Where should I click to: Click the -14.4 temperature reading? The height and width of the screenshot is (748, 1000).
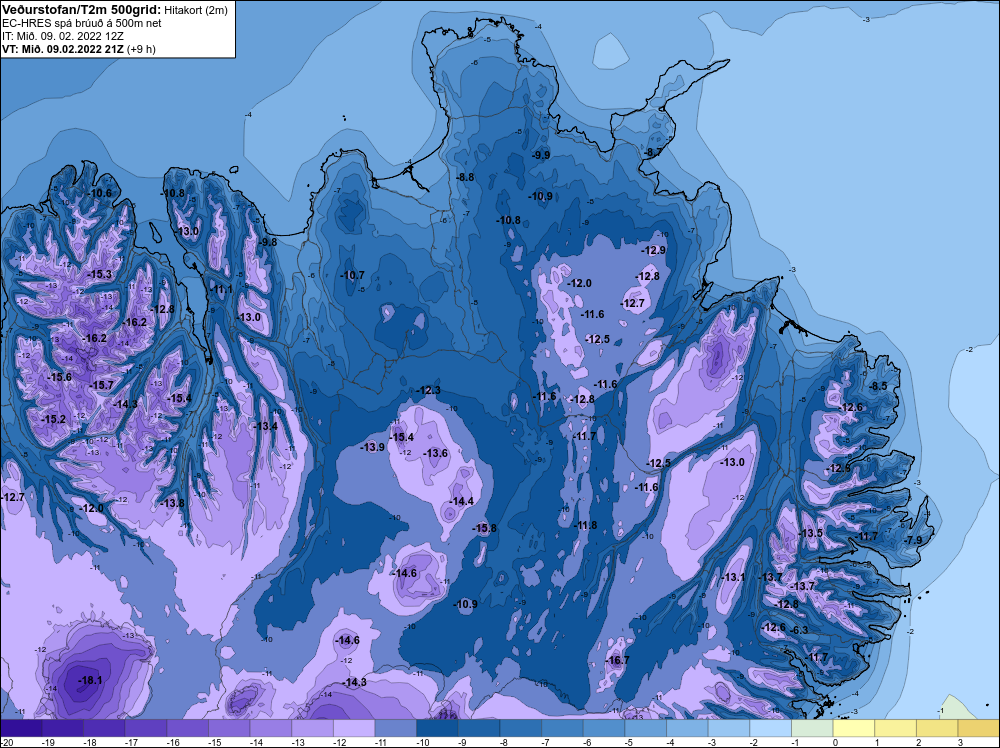(461, 501)
